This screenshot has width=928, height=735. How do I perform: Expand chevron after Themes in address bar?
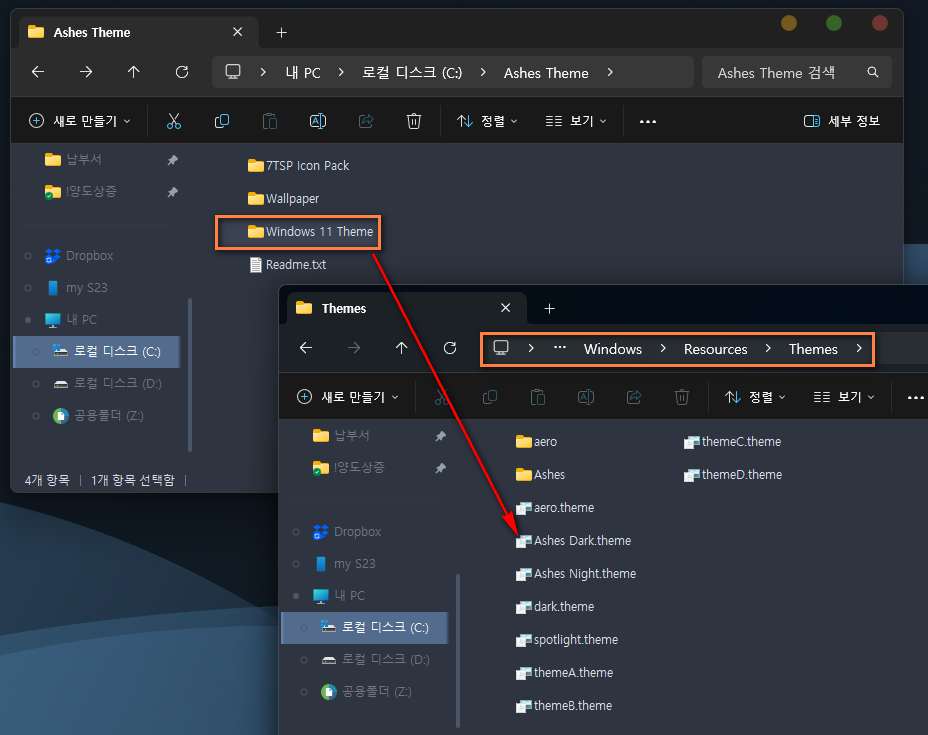tap(859, 348)
